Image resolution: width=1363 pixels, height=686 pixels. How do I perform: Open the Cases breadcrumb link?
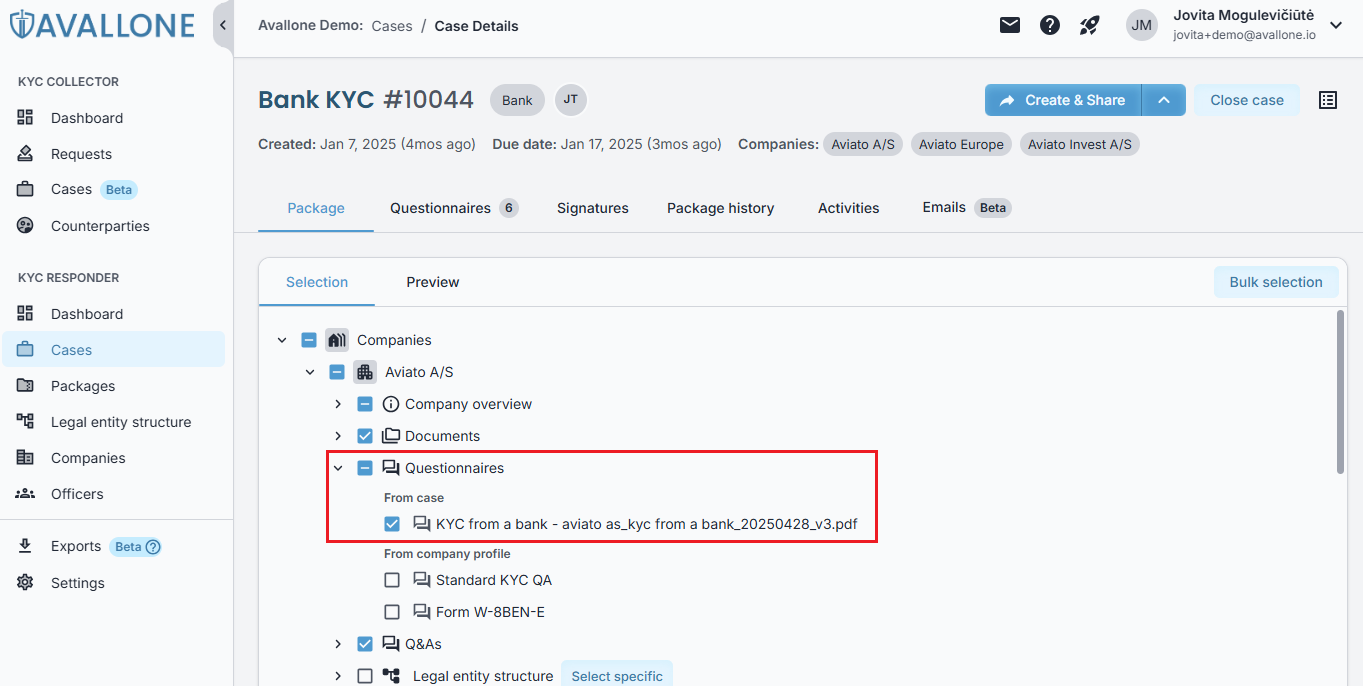click(392, 26)
